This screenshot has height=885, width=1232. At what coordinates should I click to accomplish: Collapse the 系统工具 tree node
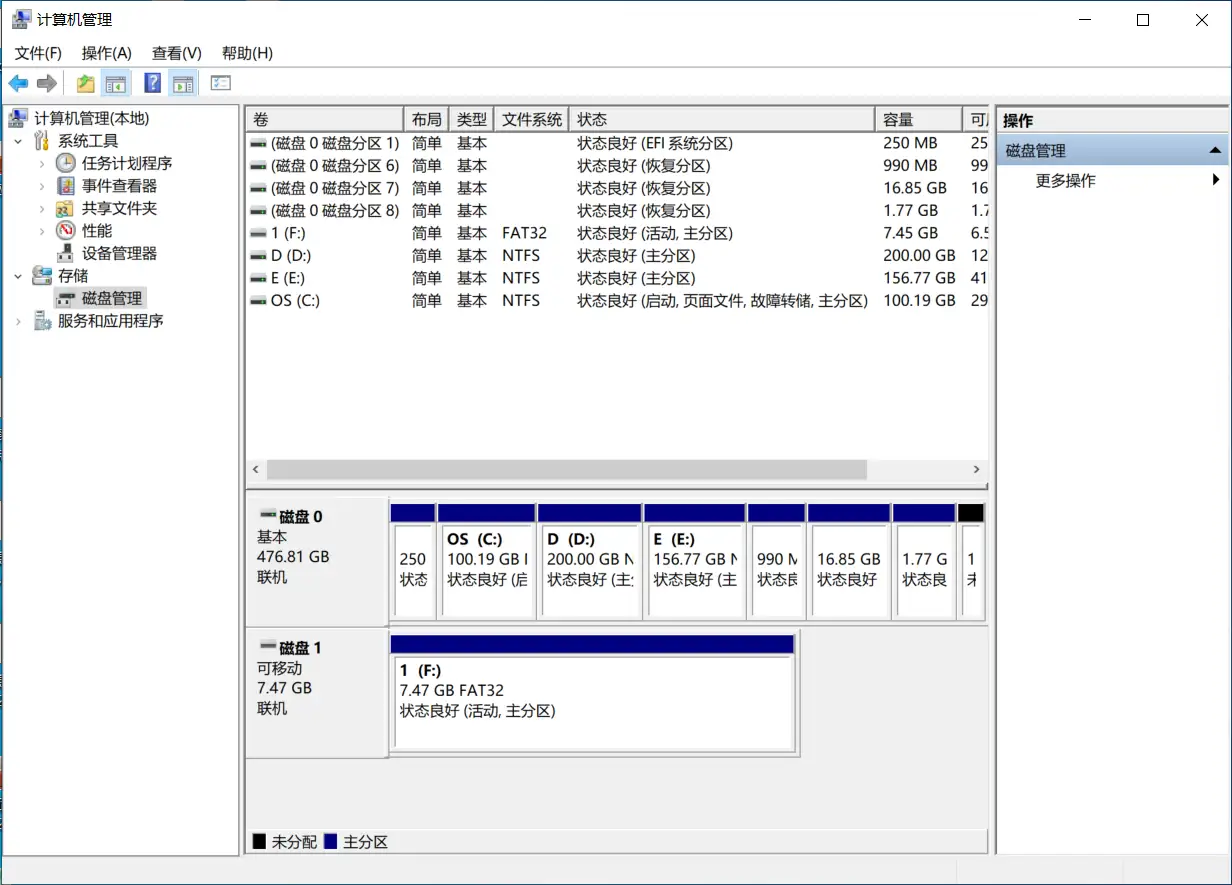click(18, 141)
